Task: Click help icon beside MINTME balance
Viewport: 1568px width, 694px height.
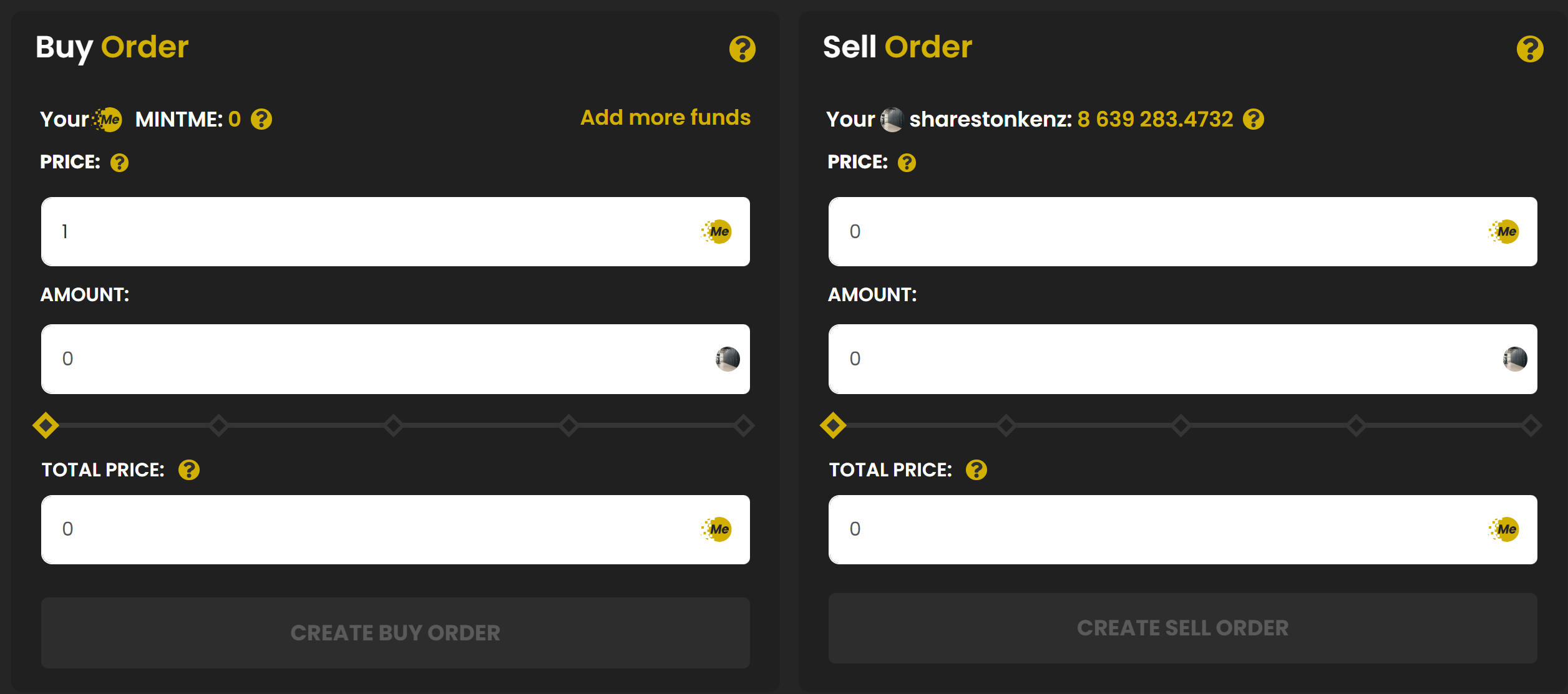Action: pos(261,119)
